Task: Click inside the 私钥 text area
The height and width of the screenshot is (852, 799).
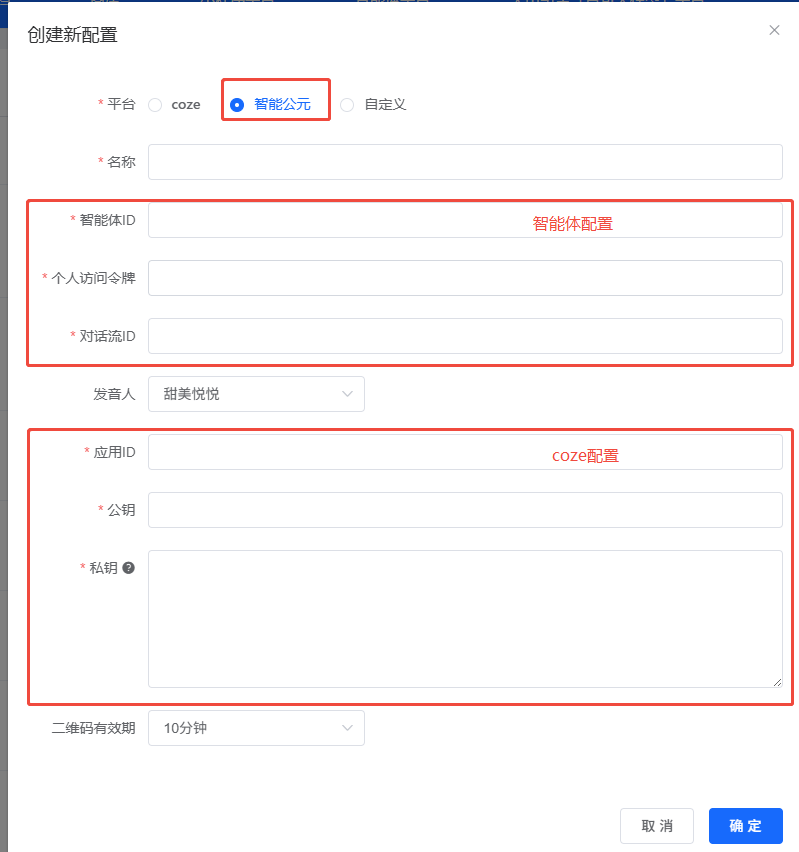Action: 465,618
